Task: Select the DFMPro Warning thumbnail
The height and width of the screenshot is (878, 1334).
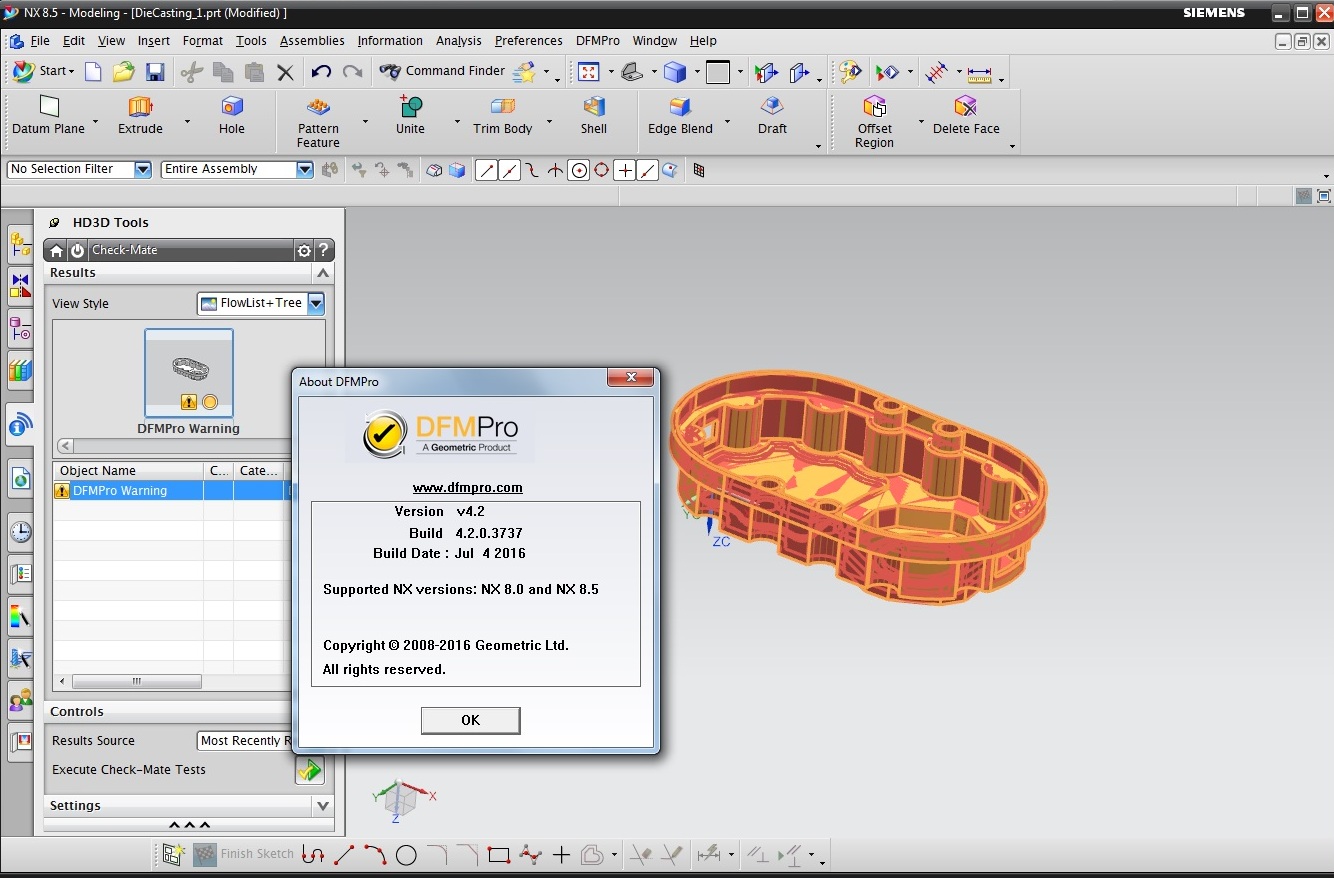Action: click(189, 373)
